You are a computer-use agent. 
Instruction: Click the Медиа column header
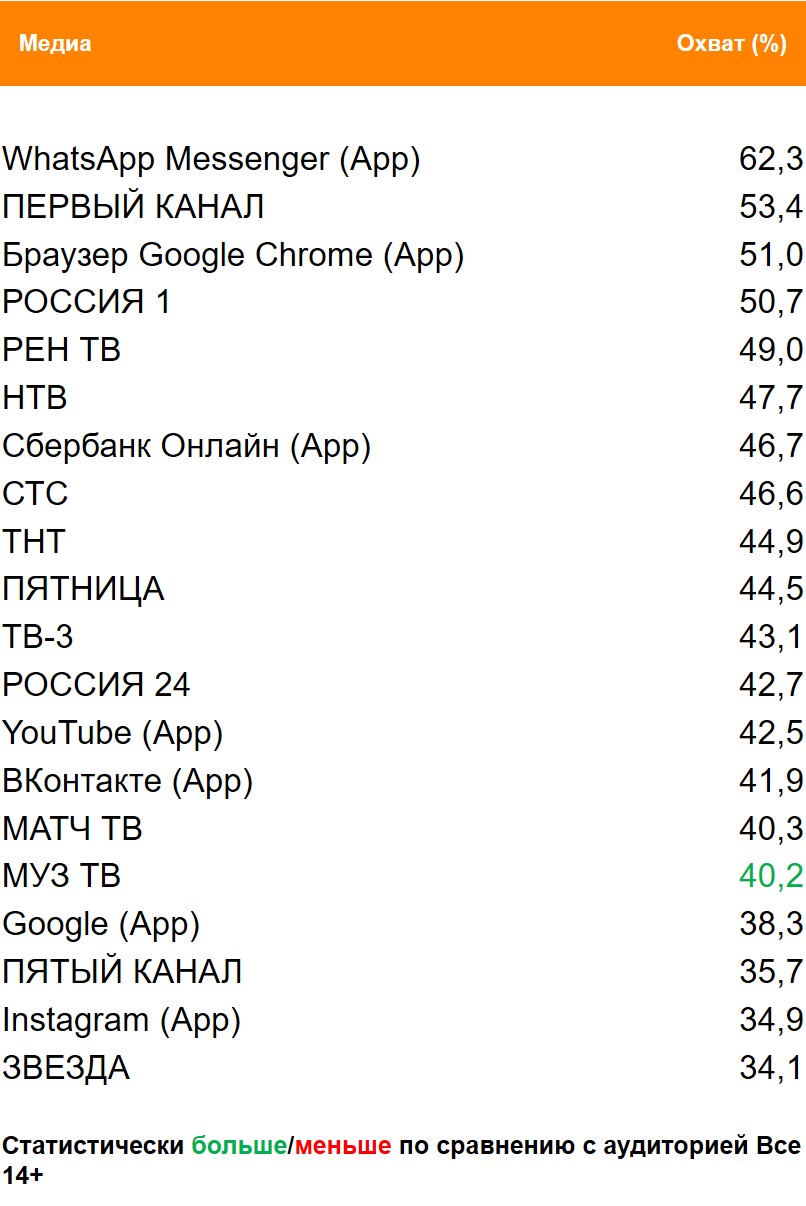click(x=55, y=44)
